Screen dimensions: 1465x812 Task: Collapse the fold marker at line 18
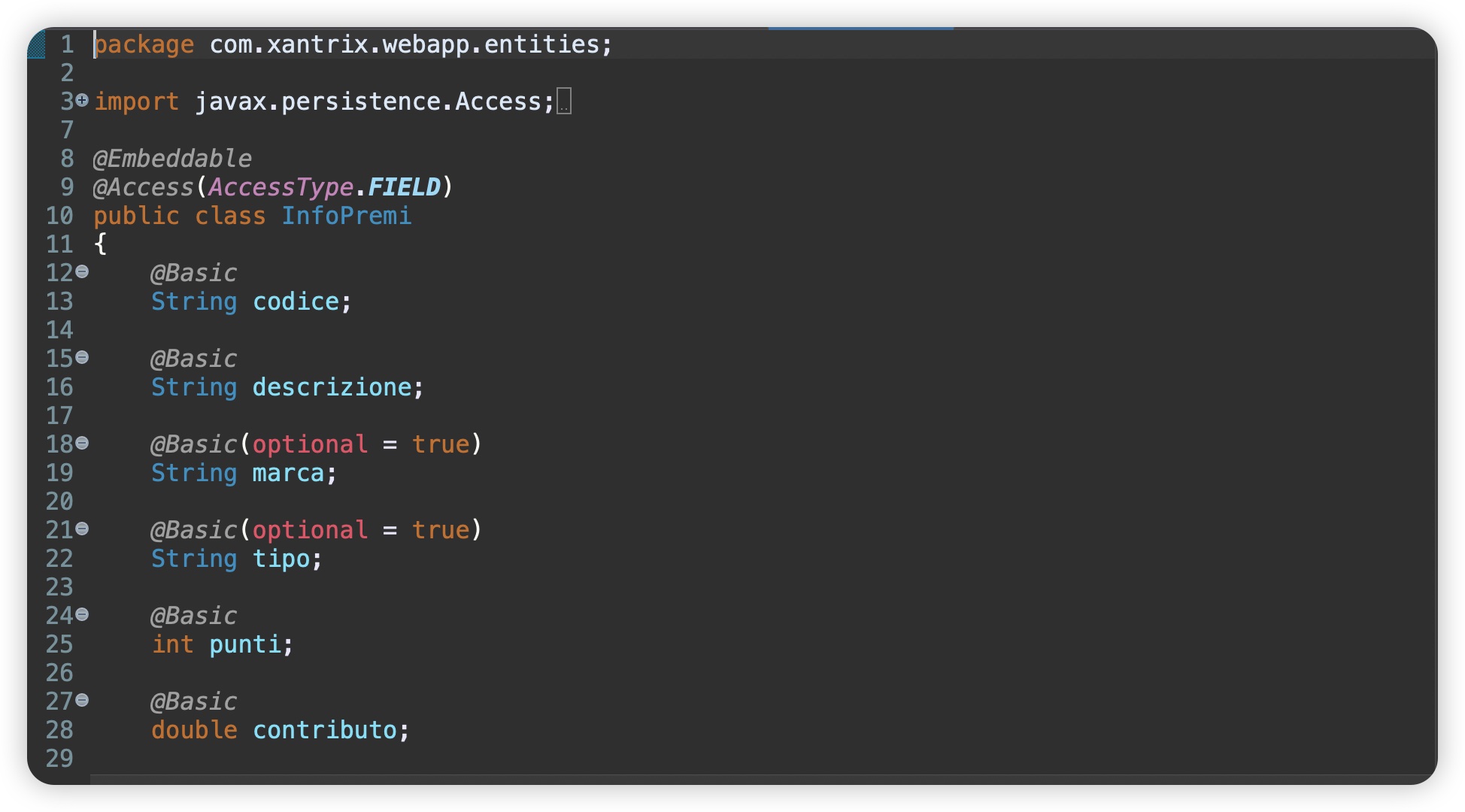click(82, 443)
